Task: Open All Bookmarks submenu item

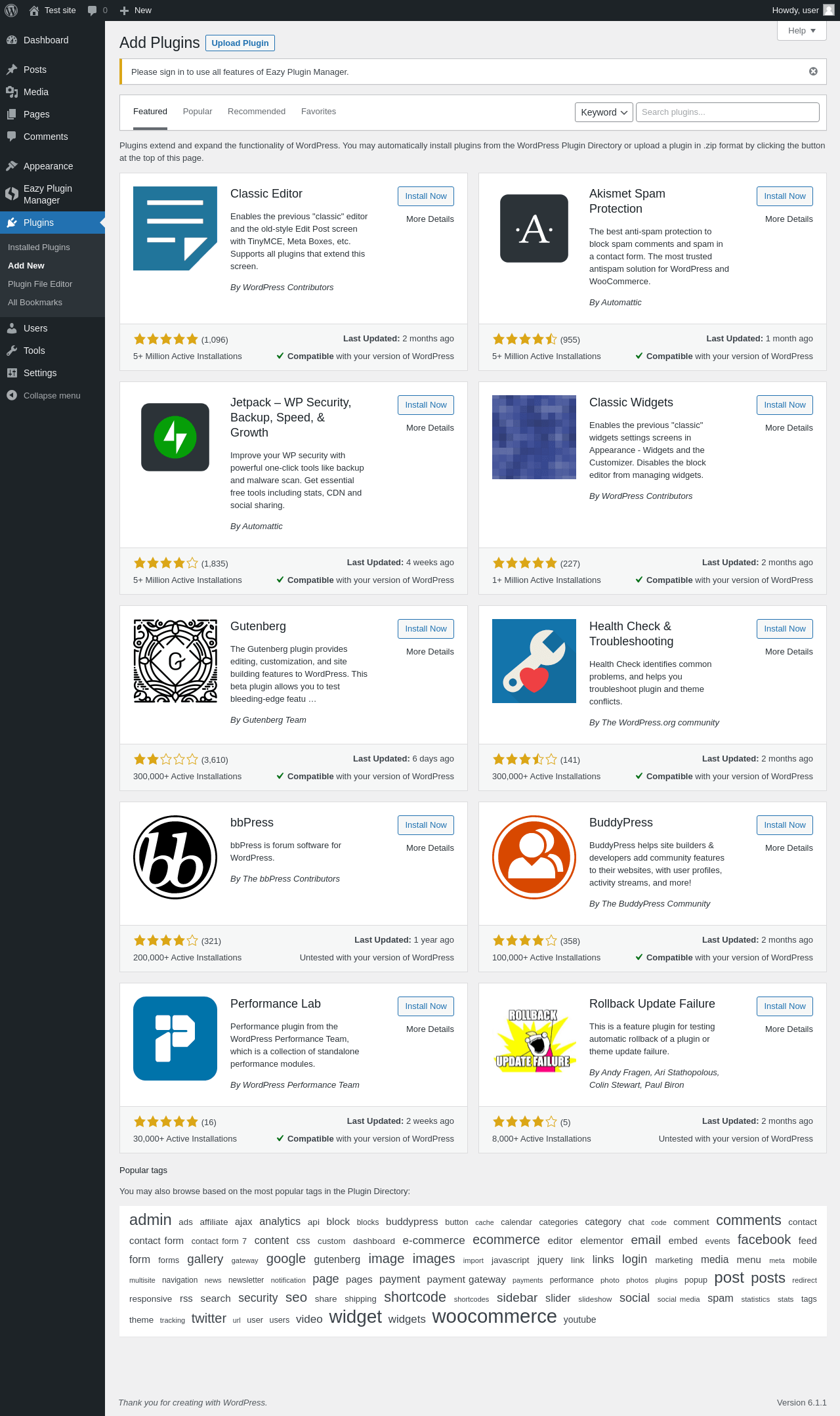Action: coord(35,303)
